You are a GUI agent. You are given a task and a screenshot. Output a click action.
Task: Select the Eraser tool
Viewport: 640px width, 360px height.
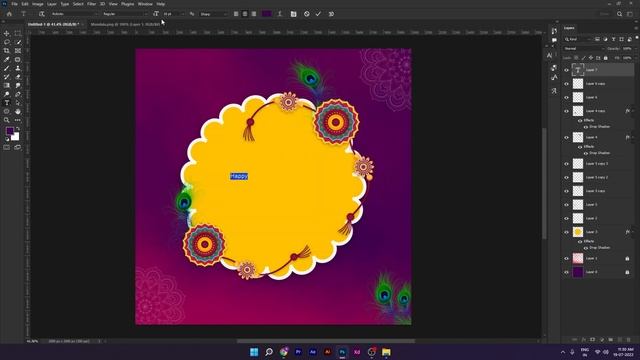point(18,77)
